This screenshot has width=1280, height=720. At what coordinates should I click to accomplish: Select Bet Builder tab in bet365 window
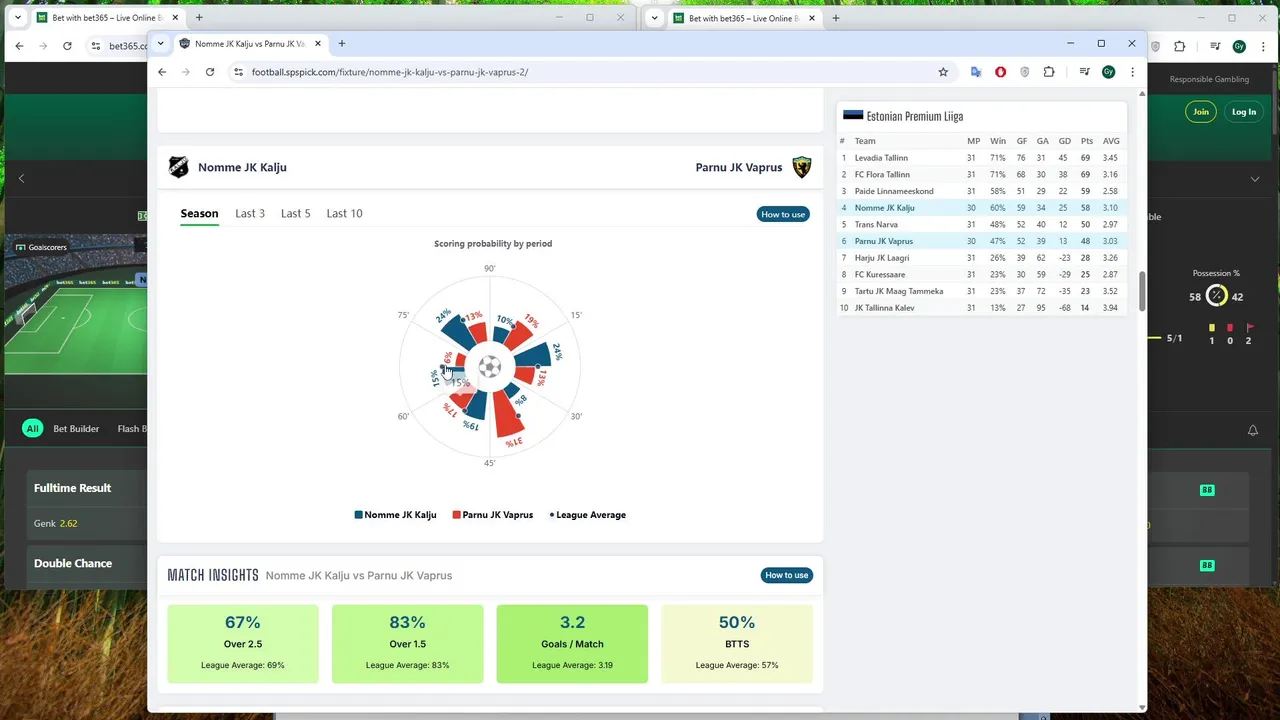tap(76, 429)
